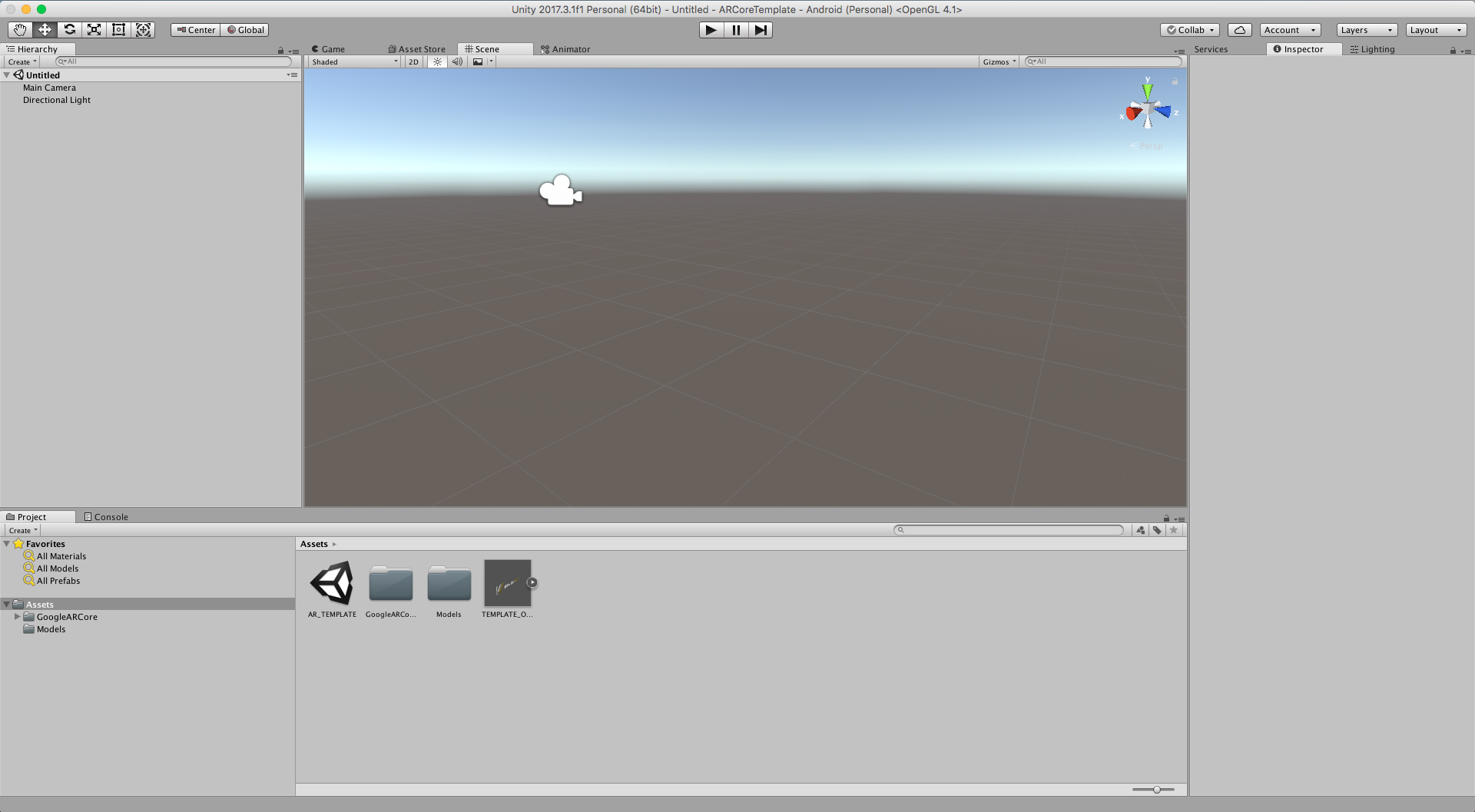This screenshot has width=1475, height=812.
Task: Open the Layers dropdown
Action: pos(1366,30)
